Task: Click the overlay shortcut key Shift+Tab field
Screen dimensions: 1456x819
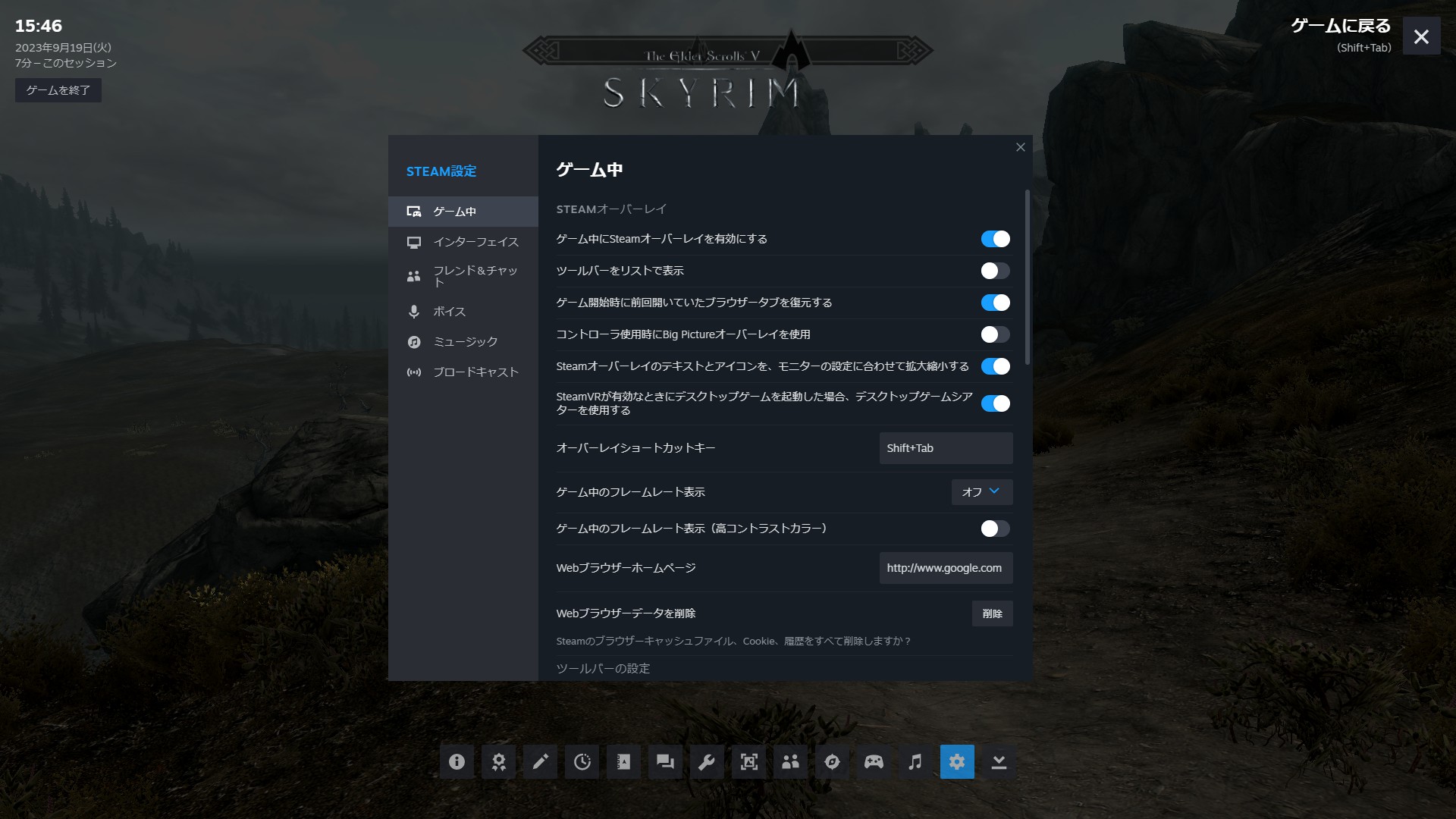Action: (946, 448)
